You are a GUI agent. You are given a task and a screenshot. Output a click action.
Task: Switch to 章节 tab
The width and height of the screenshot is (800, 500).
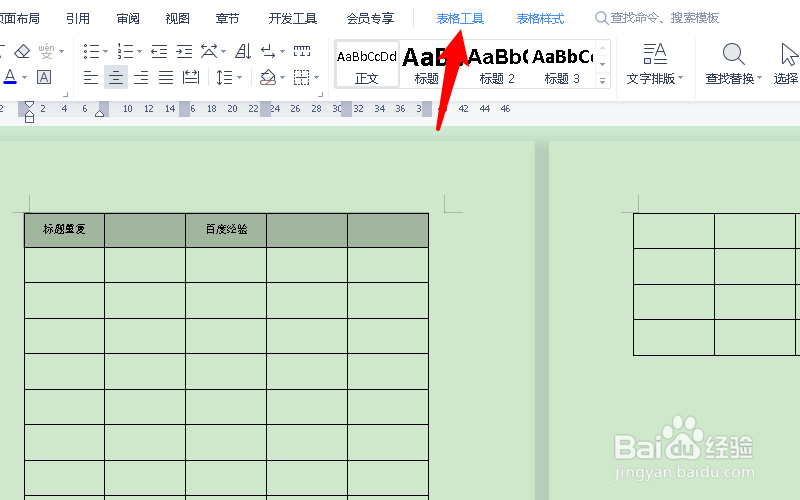227,19
